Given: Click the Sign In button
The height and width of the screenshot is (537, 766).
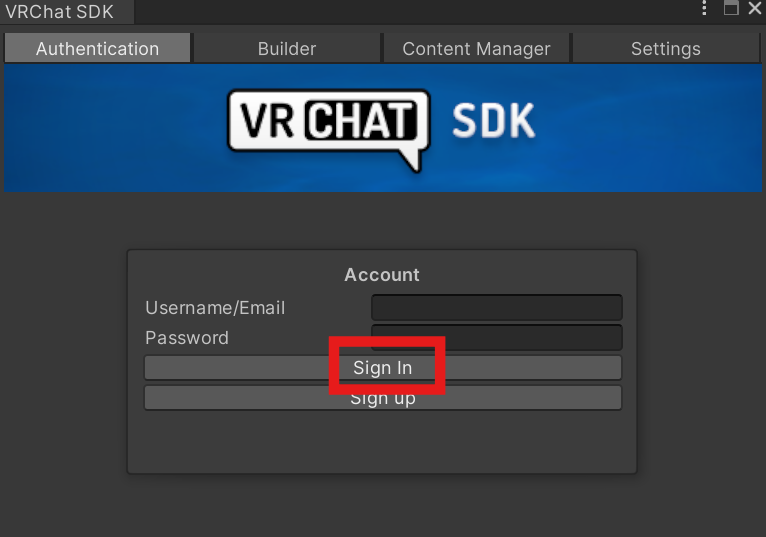Looking at the screenshot, I should tap(383, 367).
